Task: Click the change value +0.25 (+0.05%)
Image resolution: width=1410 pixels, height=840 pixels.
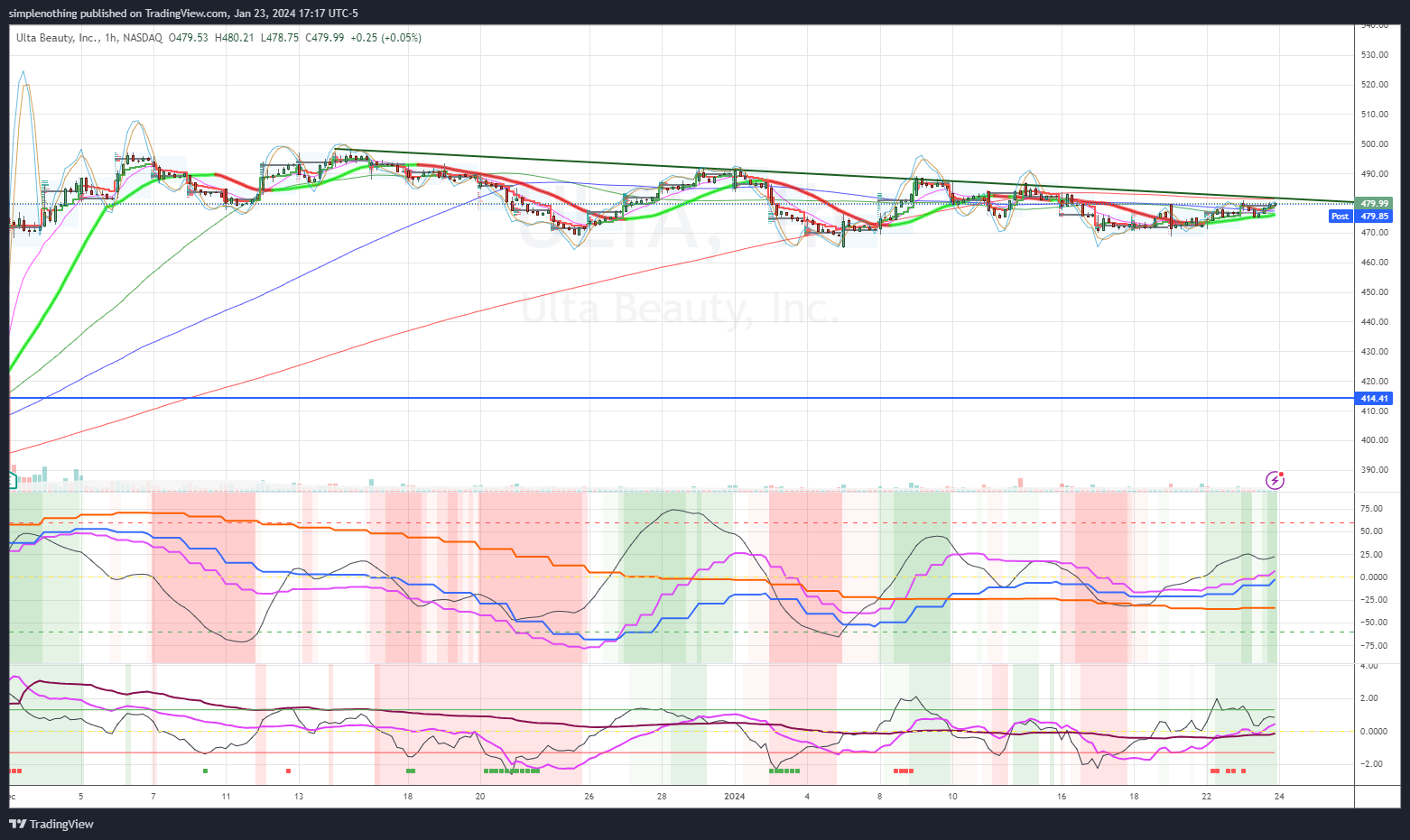Action: click(x=385, y=38)
